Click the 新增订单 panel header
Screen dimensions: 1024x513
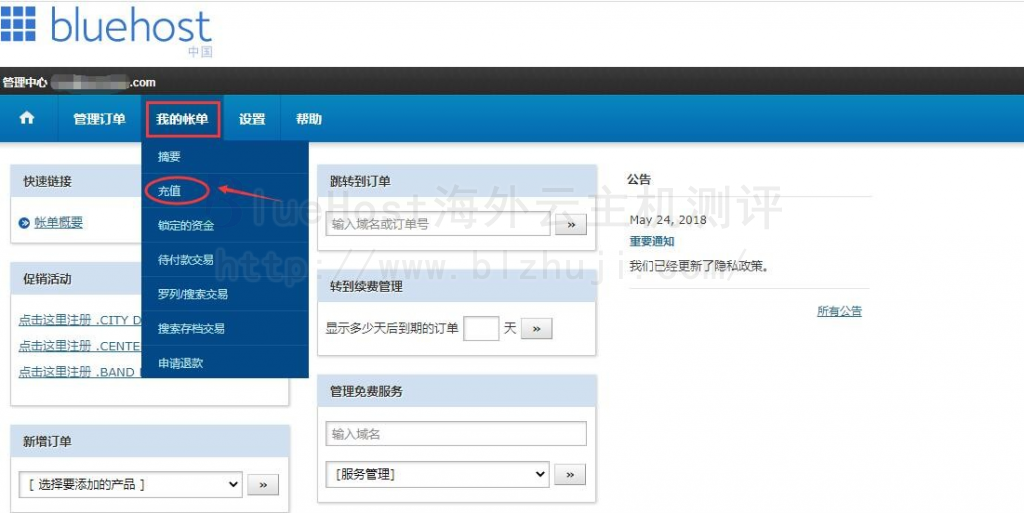(150, 441)
